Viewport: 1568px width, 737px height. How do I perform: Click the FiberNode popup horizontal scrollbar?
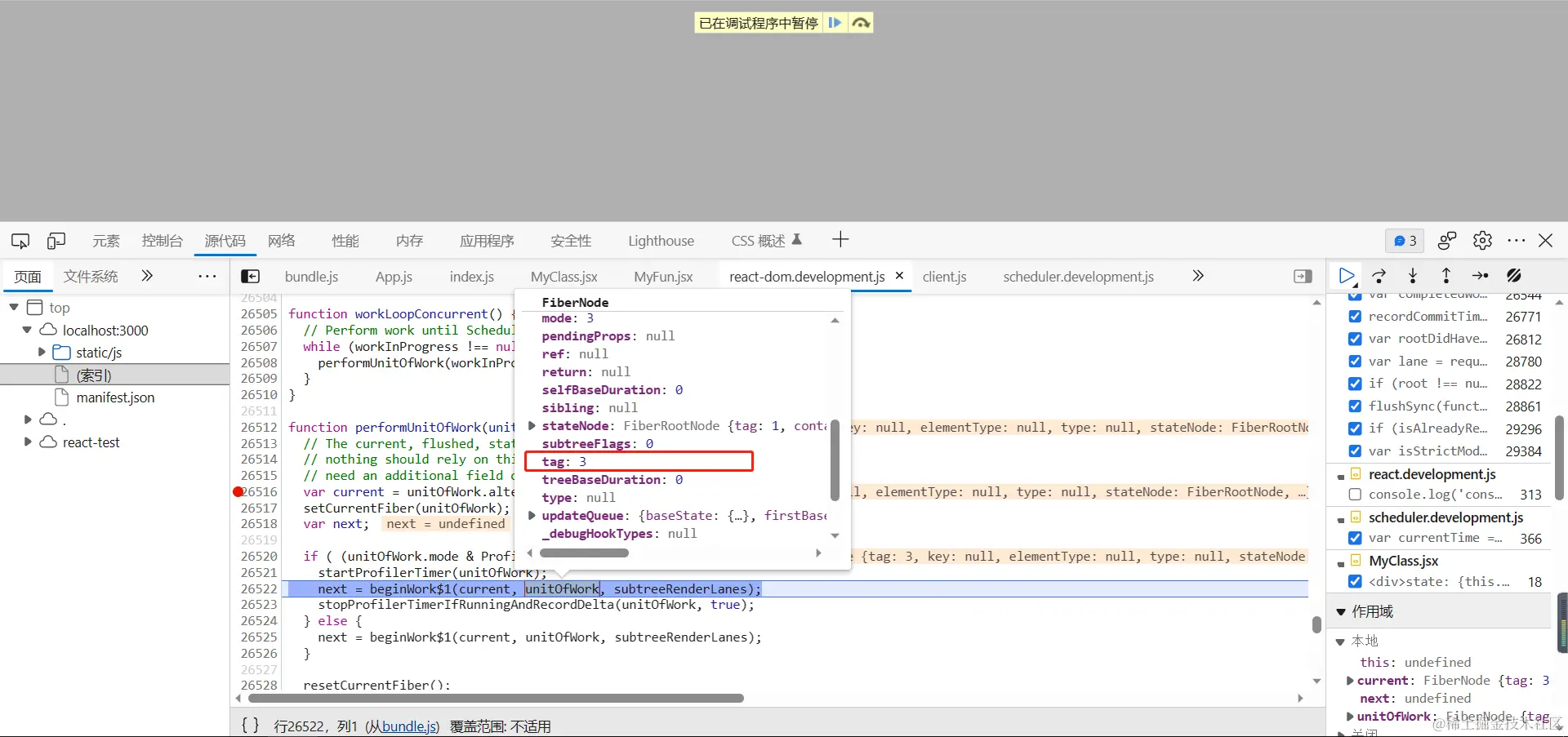(585, 553)
